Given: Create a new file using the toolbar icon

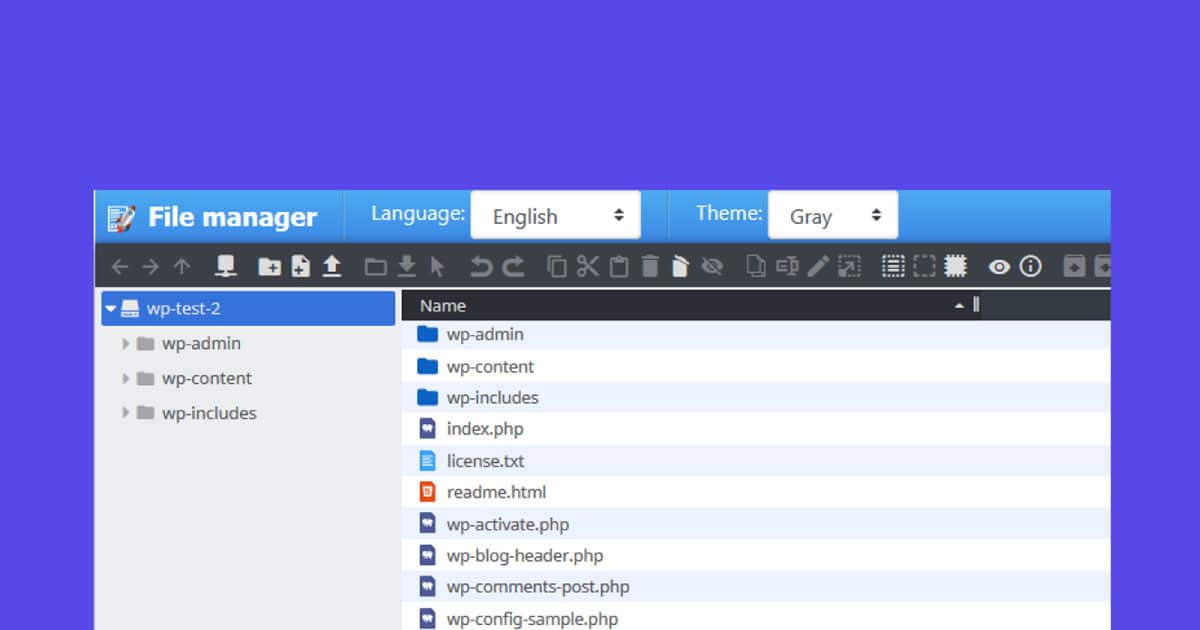Looking at the screenshot, I should 300,266.
